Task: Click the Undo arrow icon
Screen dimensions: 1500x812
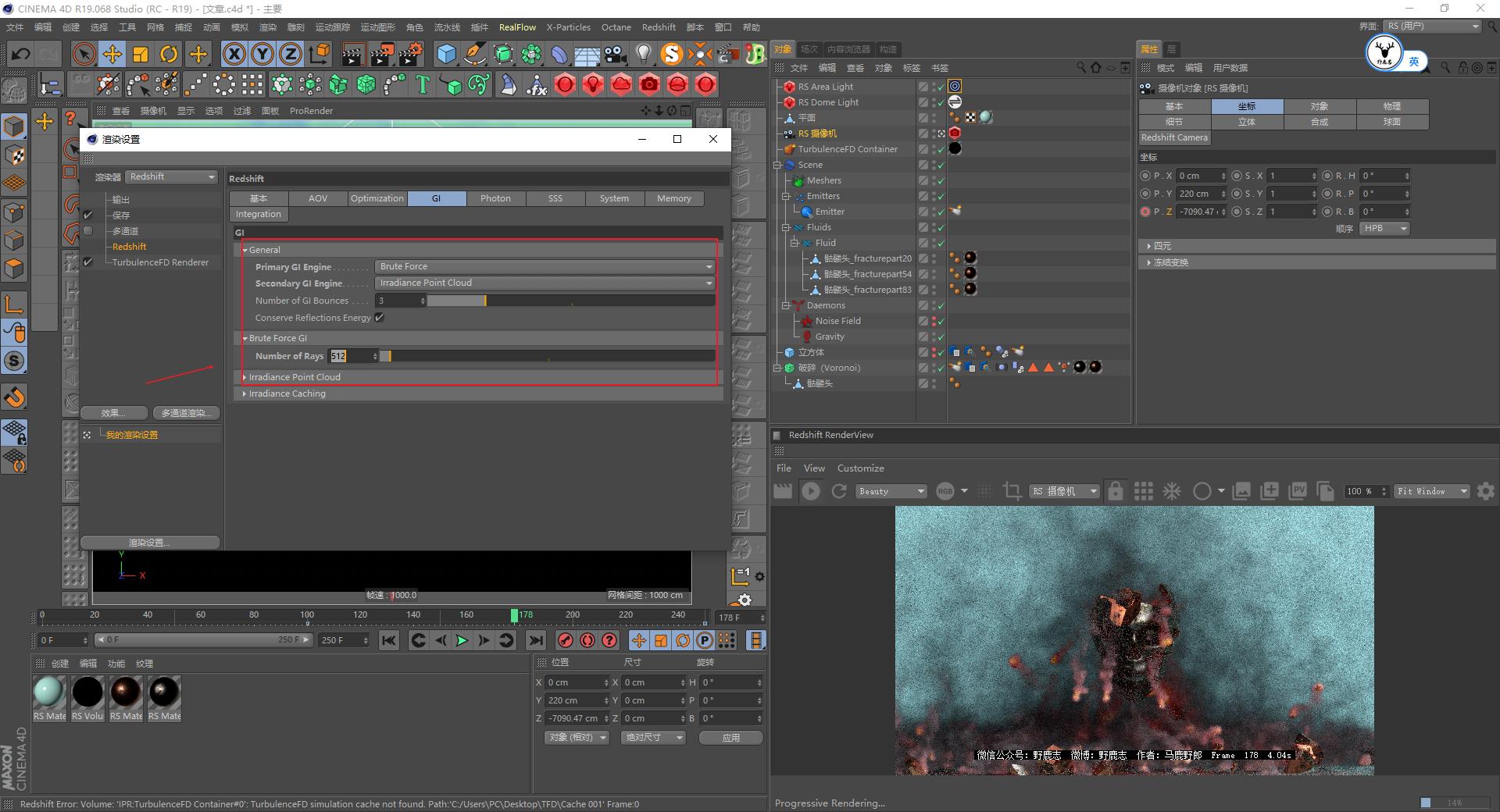Action: pos(21,54)
